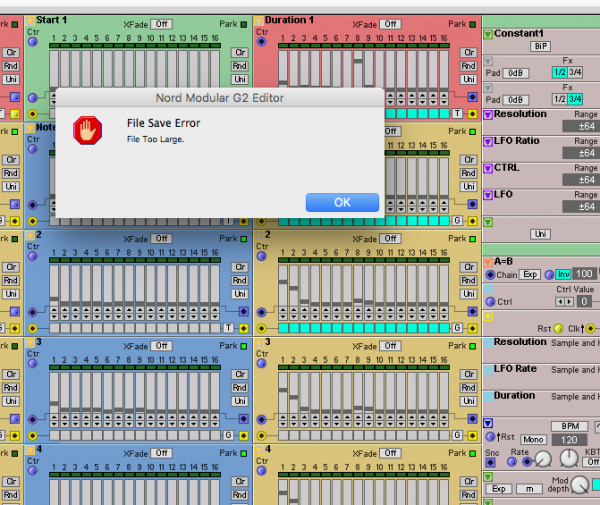Image resolution: width=600 pixels, height=505 pixels.
Task: Click Rnd in the Start 1 module
Action: tap(240, 66)
